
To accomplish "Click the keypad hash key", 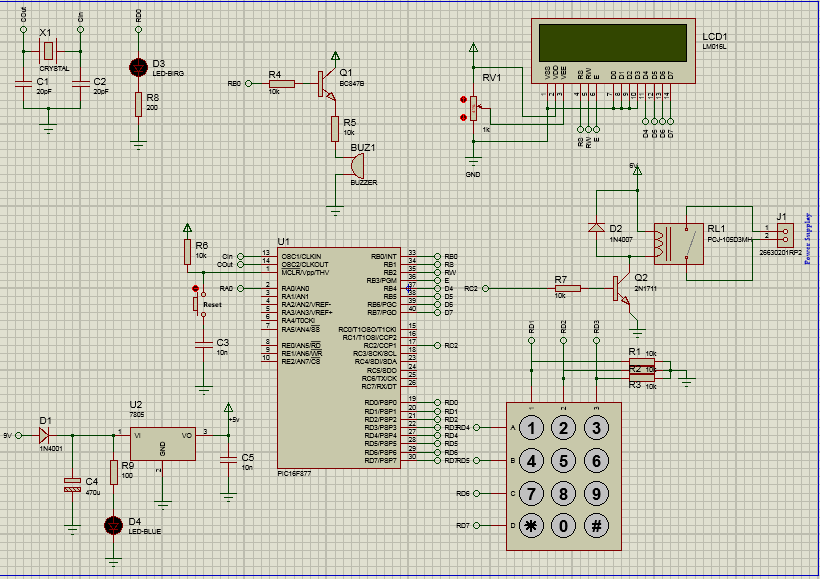I will (x=596, y=526).
